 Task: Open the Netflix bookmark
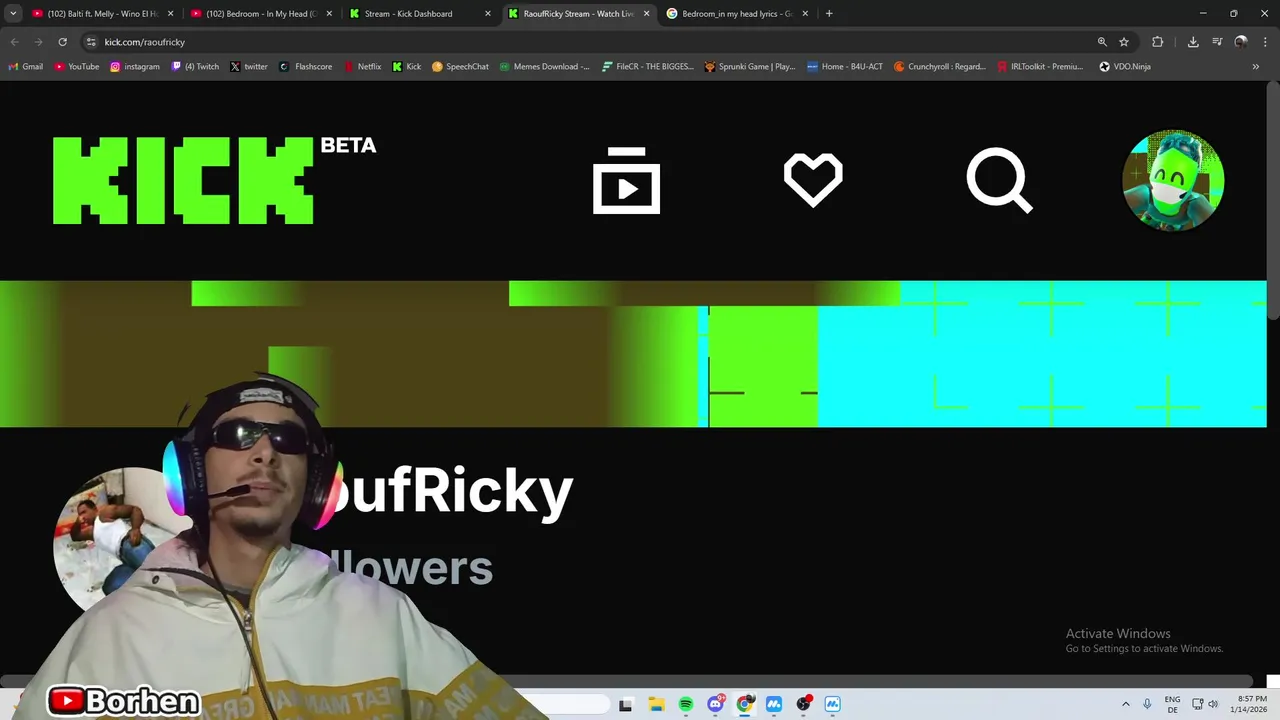362,66
